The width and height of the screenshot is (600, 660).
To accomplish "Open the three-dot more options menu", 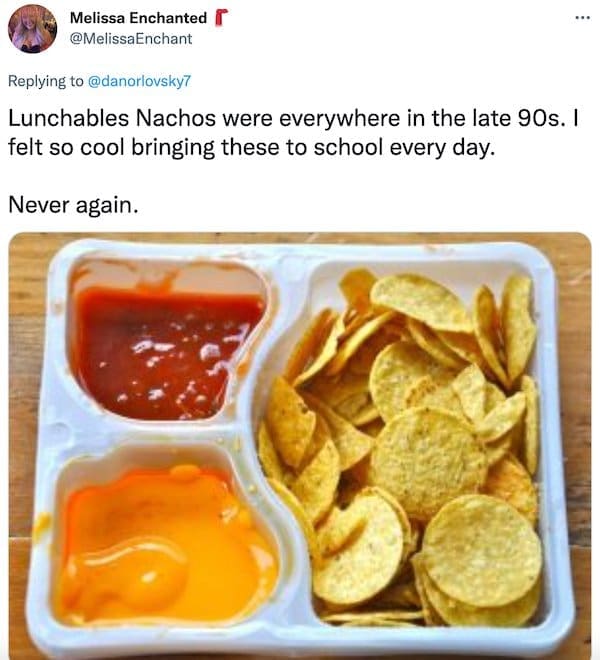I will (583, 18).
